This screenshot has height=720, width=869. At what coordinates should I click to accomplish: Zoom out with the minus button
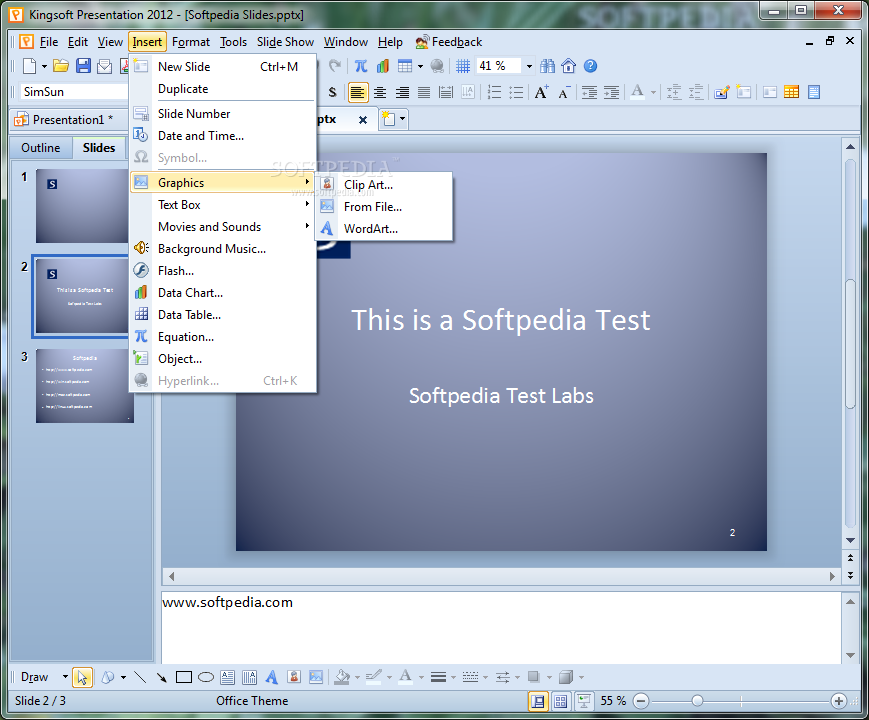(641, 702)
